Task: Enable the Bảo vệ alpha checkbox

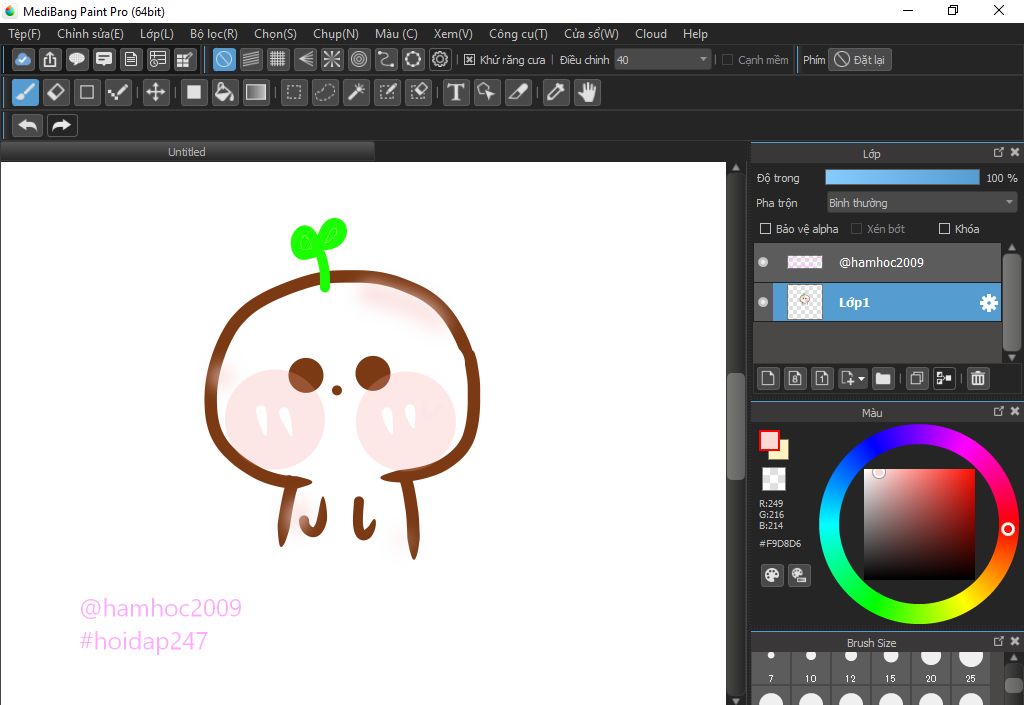Action: click(x=766, y=229)
